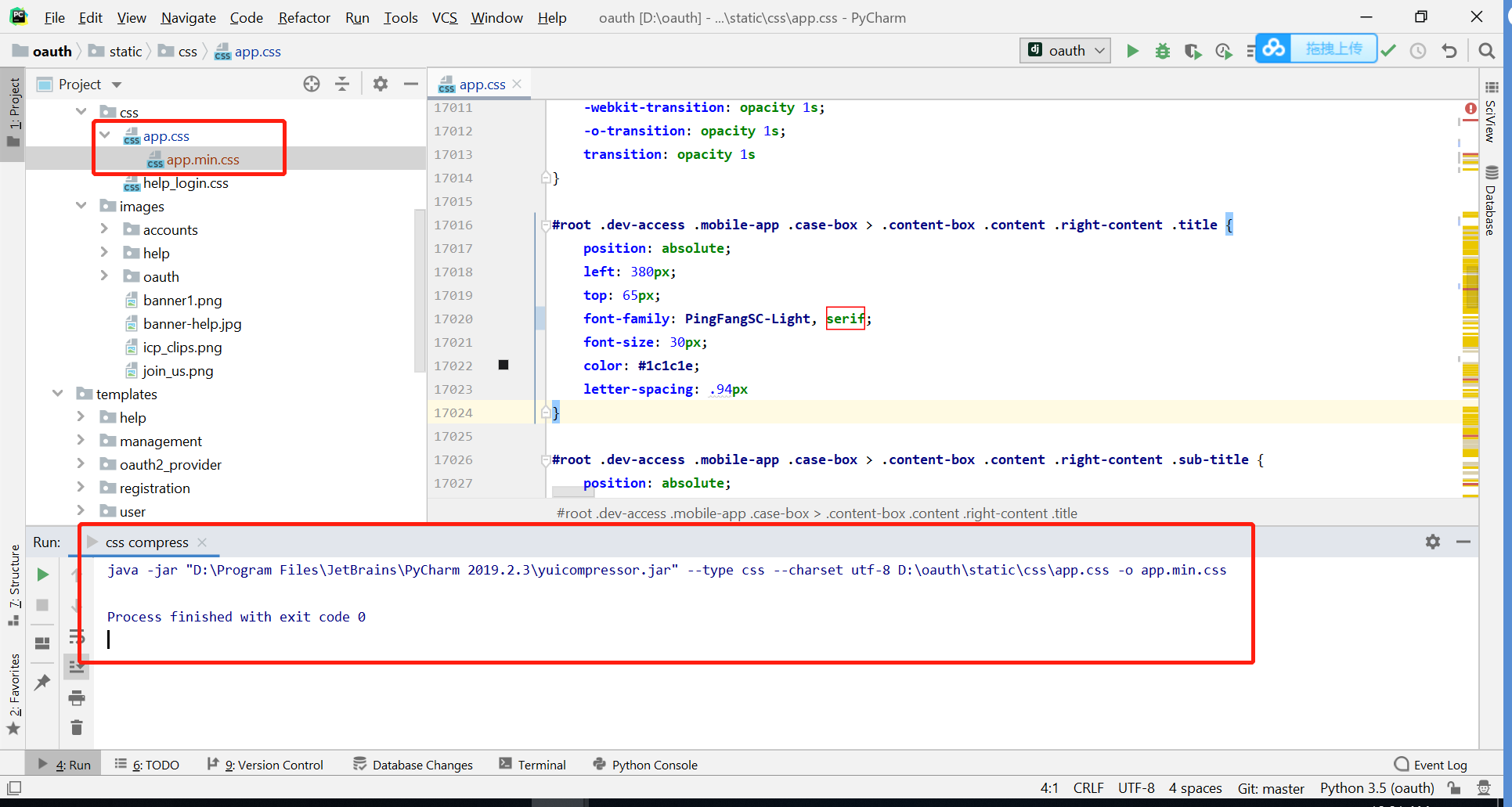Image resolution: width=1512 pixels, height=807 pixels.
Task: Expand the accounts folder
Action: 104,229
